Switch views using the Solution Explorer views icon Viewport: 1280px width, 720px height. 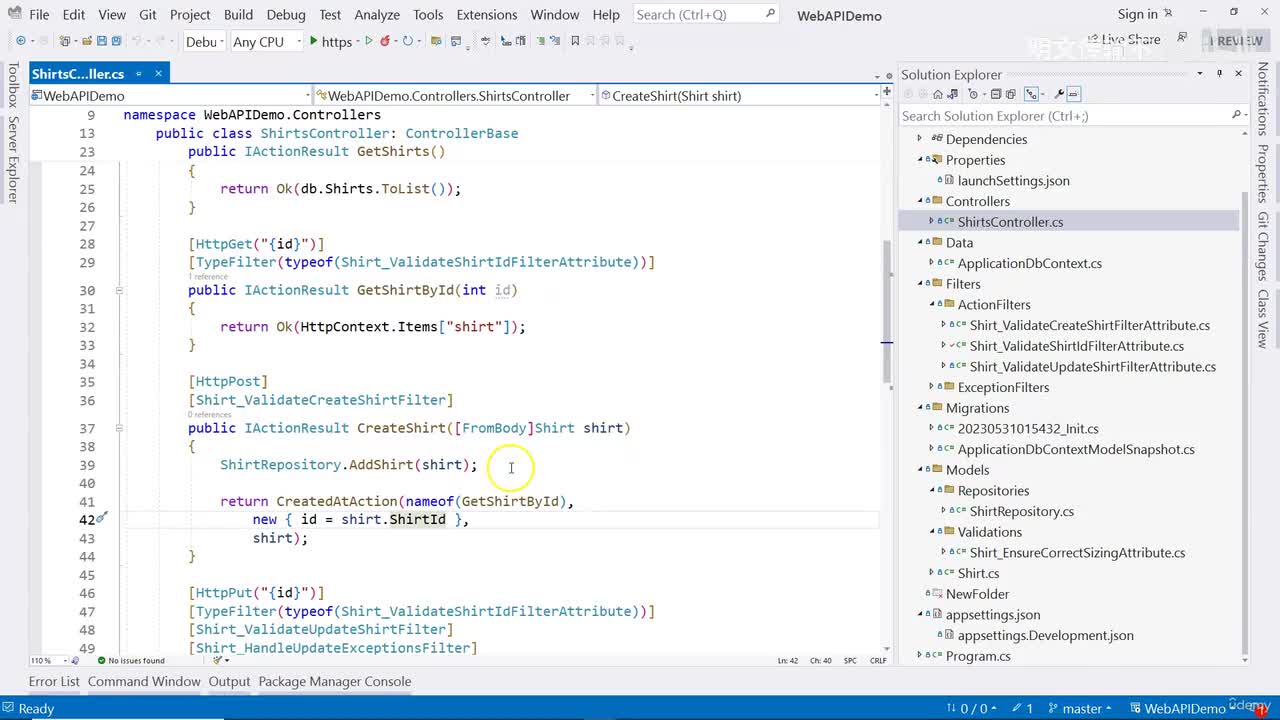[x=953, y=94]
